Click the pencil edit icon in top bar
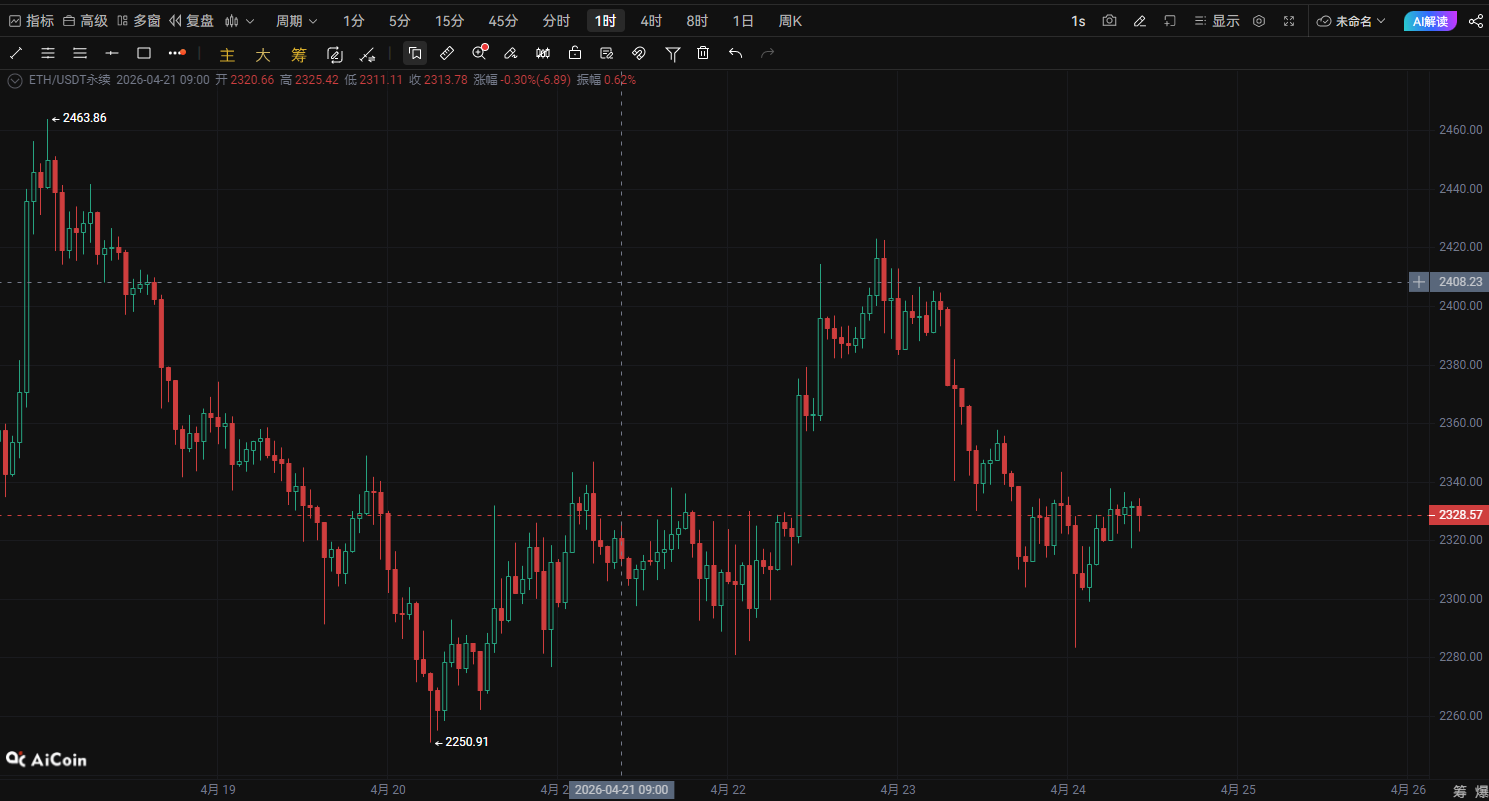Image resolution: width=1489 pixels, height=801 pixels. (1139, 21)
